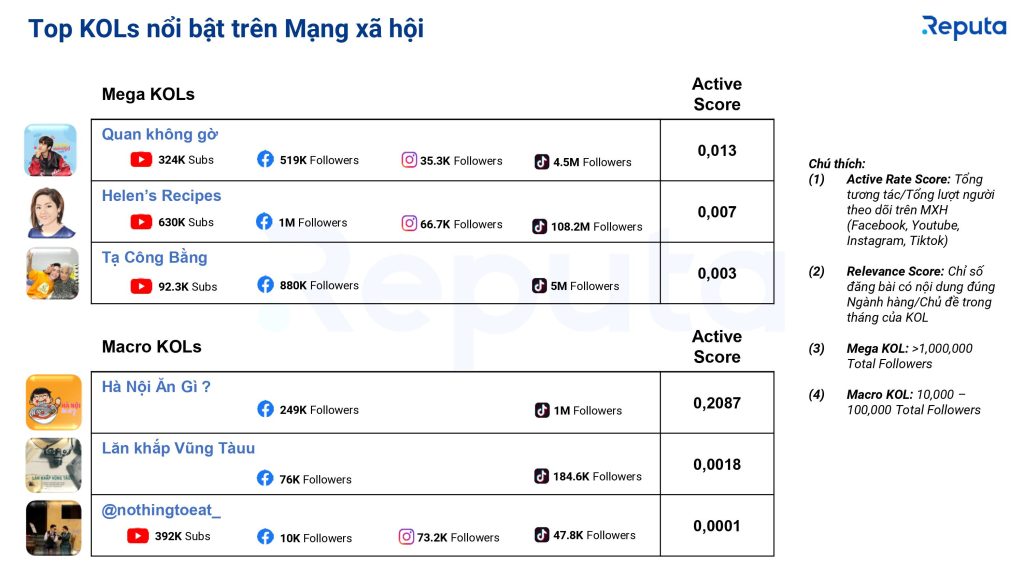
Task: Click the Instagram icon beside 35.3K Followers
Action: coord(409,160)
